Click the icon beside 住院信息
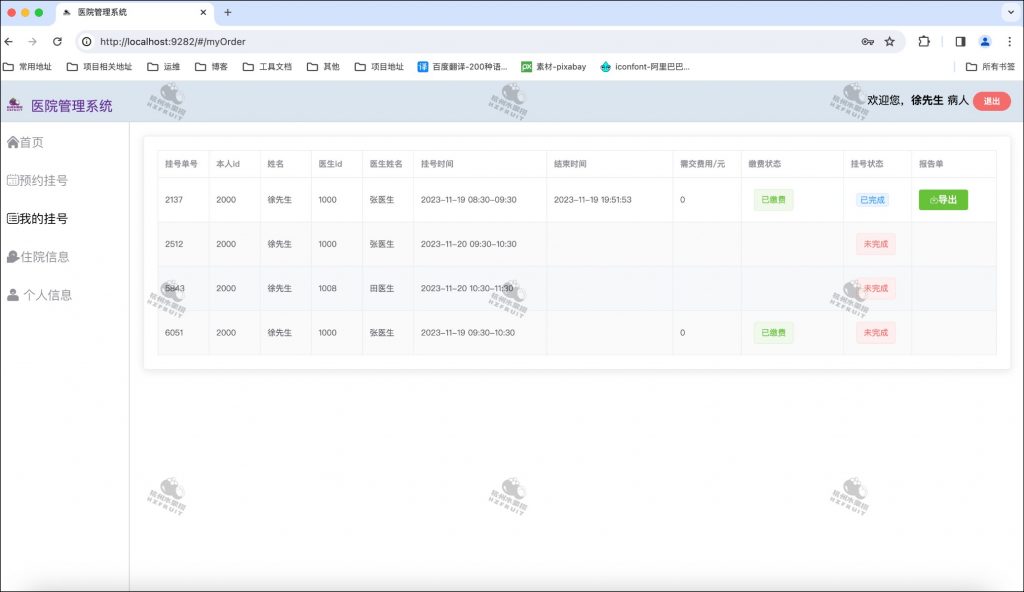1024x592 pixels. (13, 257)
